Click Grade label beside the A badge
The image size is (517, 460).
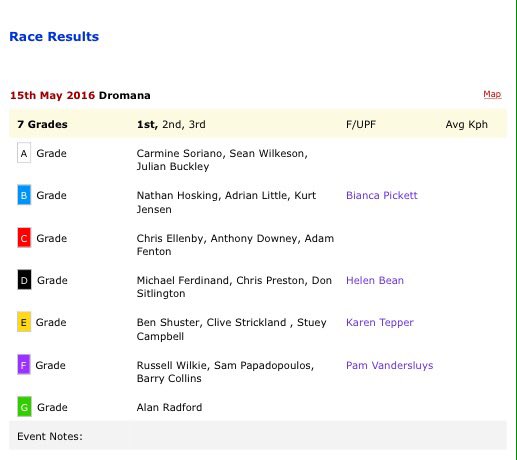(x=51, y=153)
